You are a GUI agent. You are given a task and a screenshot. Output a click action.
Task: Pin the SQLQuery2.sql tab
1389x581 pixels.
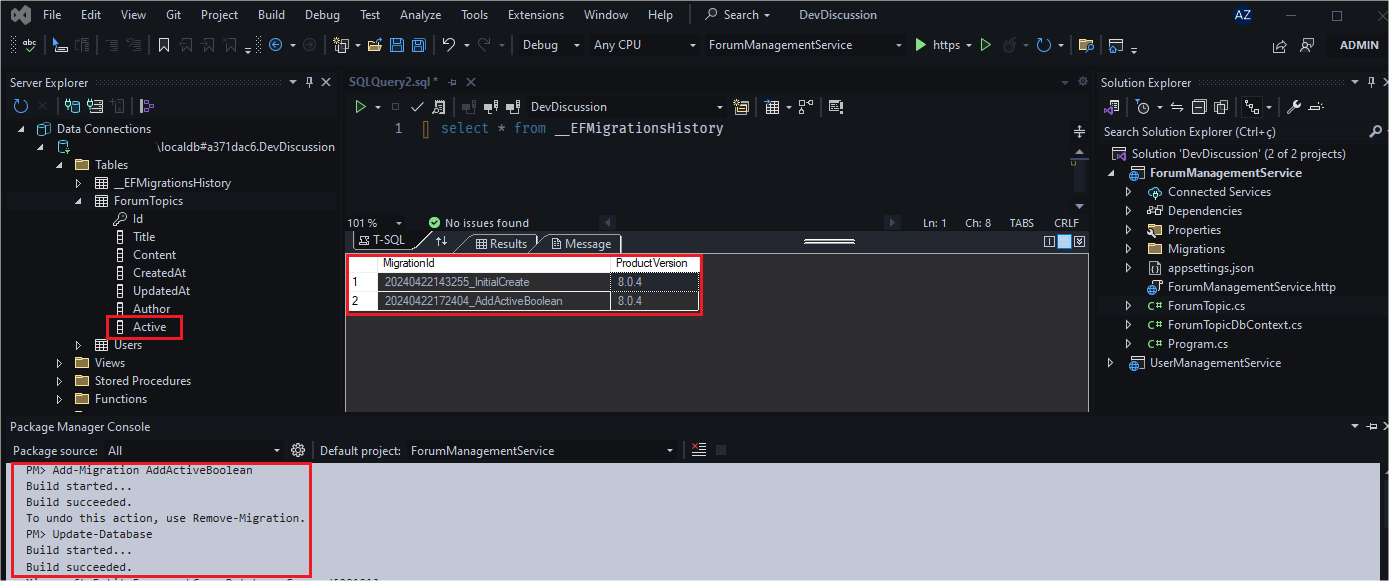(453, 82)
